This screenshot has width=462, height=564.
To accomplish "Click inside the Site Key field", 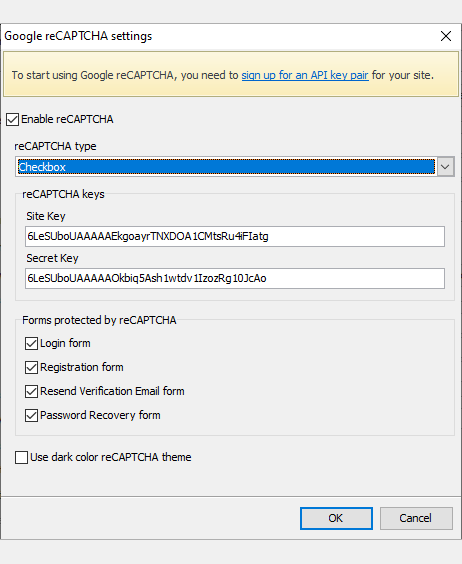I will [x=235, y=236].
